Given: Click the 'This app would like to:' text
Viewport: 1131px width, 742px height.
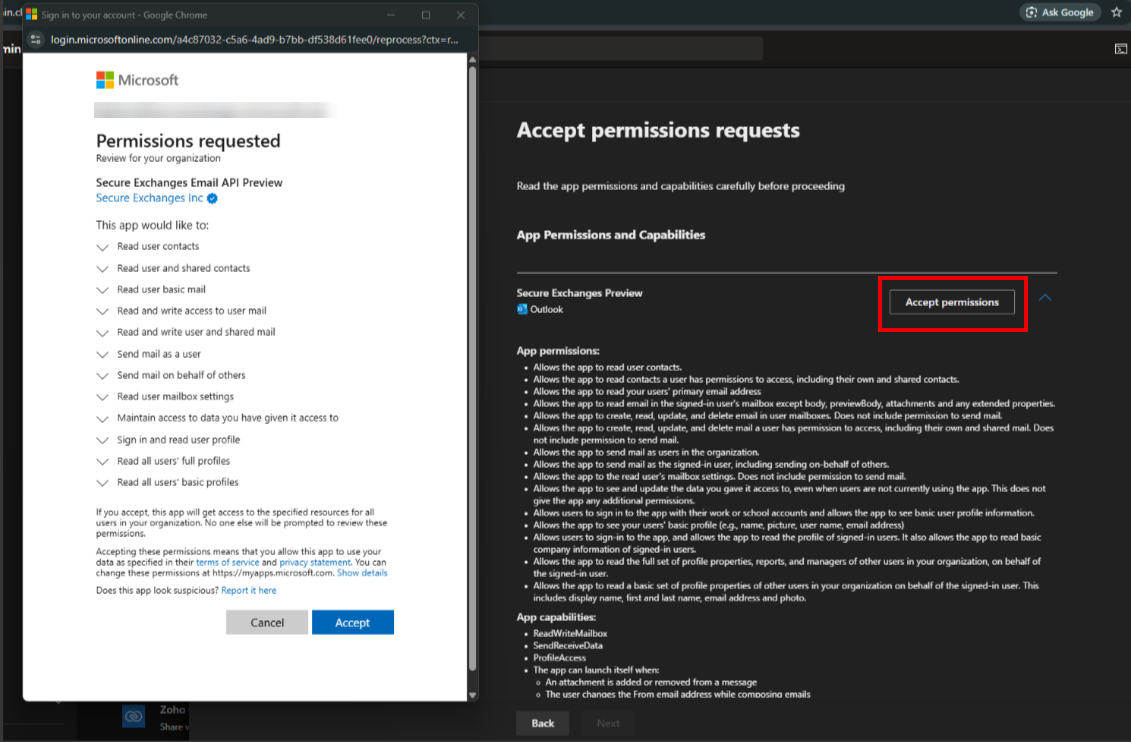Looking at the screenshot, I should click(x=152, y=225).
